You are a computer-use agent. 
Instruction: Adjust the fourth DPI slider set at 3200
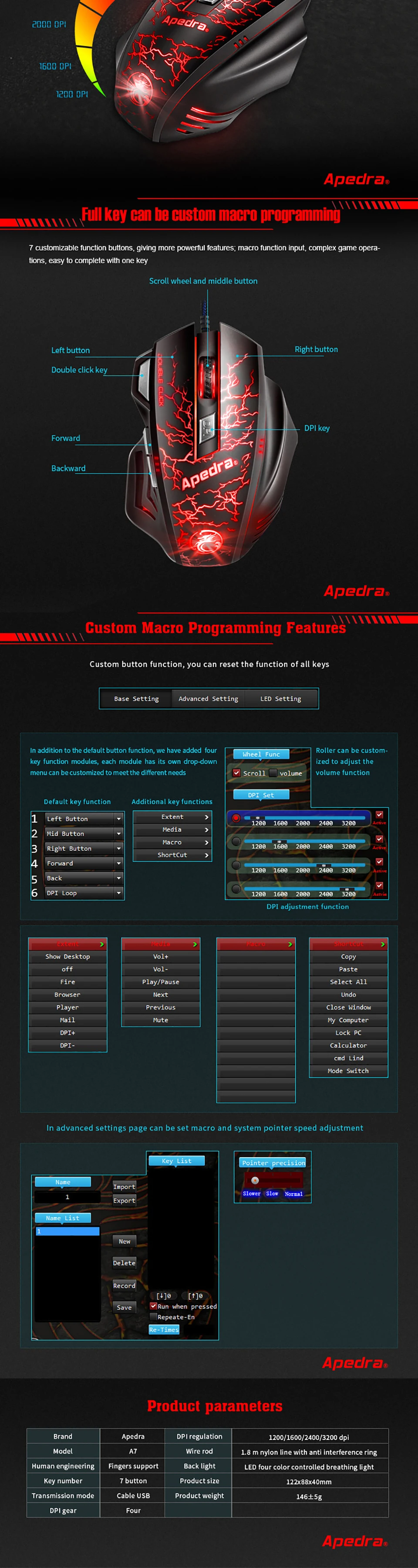(347, 889)
